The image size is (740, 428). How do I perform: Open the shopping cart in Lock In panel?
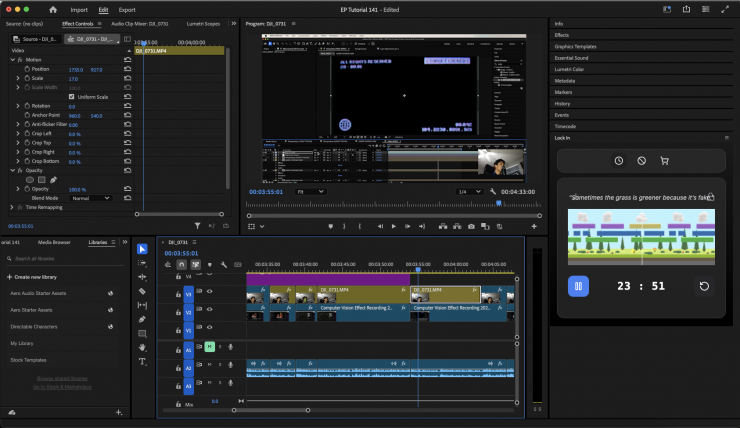click(x=665, y=160)
